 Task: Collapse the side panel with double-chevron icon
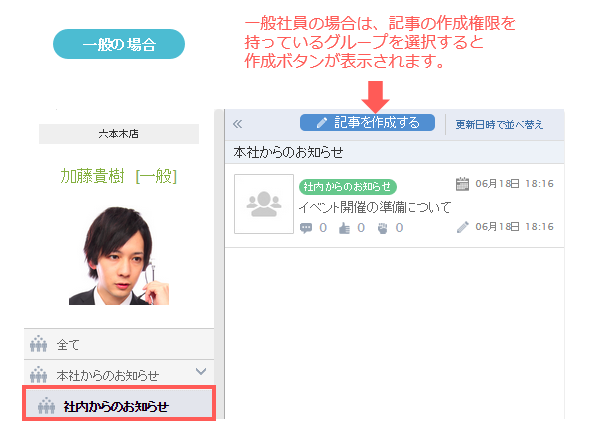(238, 124)
